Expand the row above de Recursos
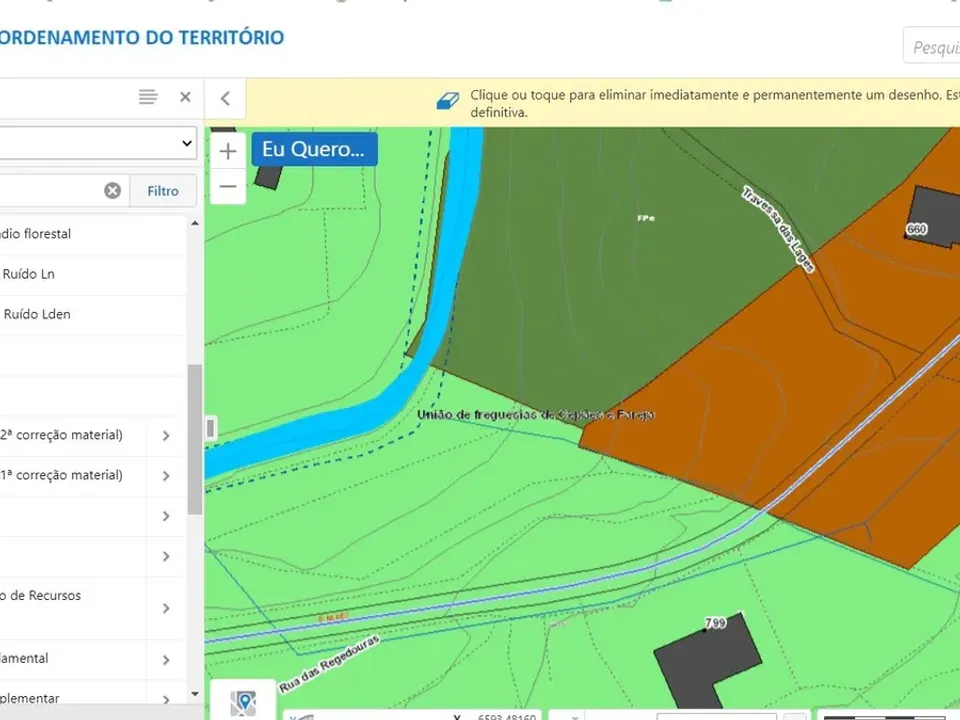The width and height of the screenshot is (960, 720). [166, 556]
